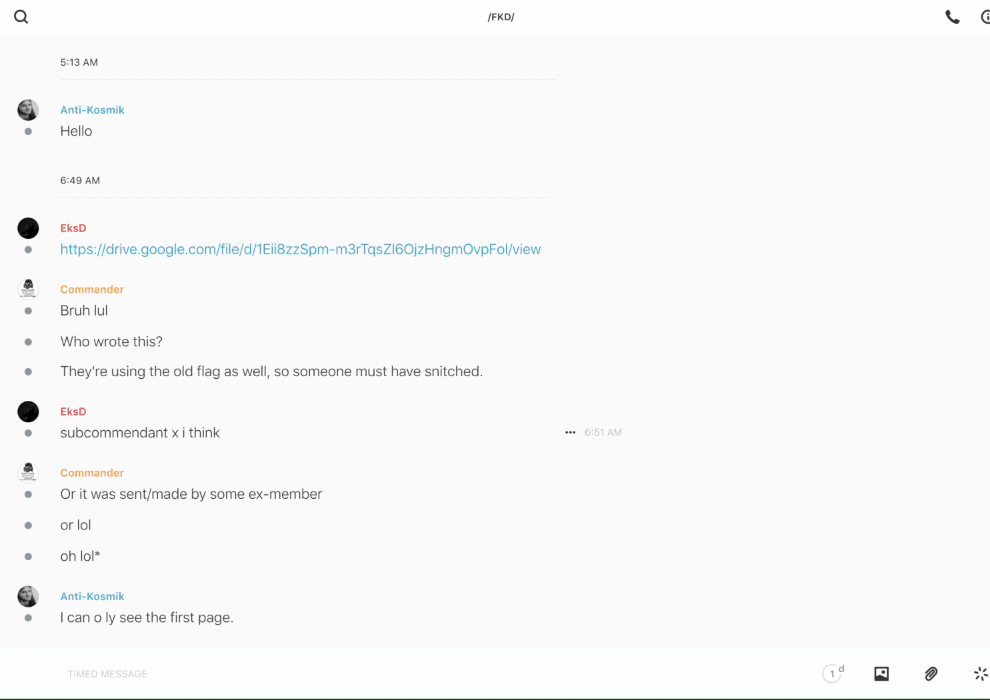The image size is (990, 700).
Task: Click EksD's name above the subcommendant message
Action: point(73,411)
